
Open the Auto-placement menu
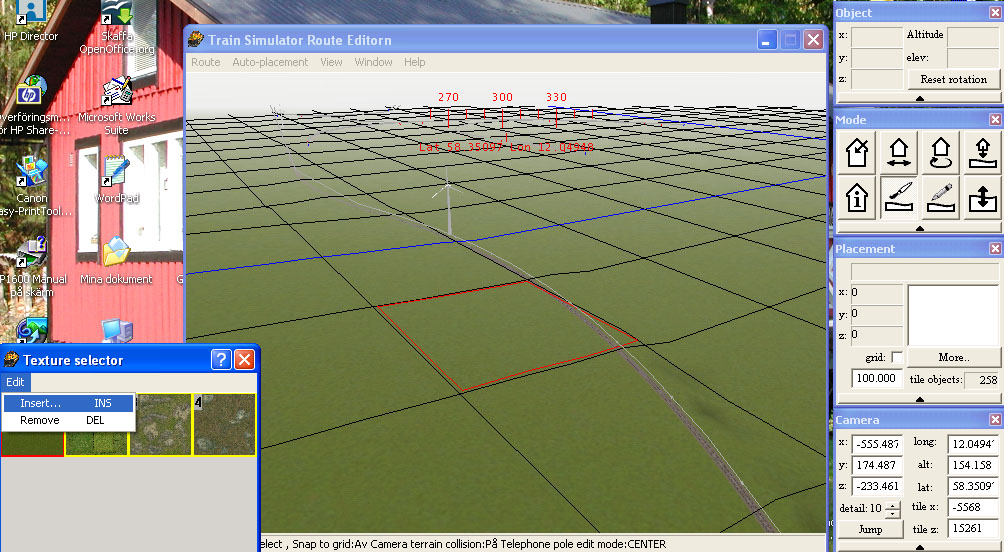click(x=270, y=62)
